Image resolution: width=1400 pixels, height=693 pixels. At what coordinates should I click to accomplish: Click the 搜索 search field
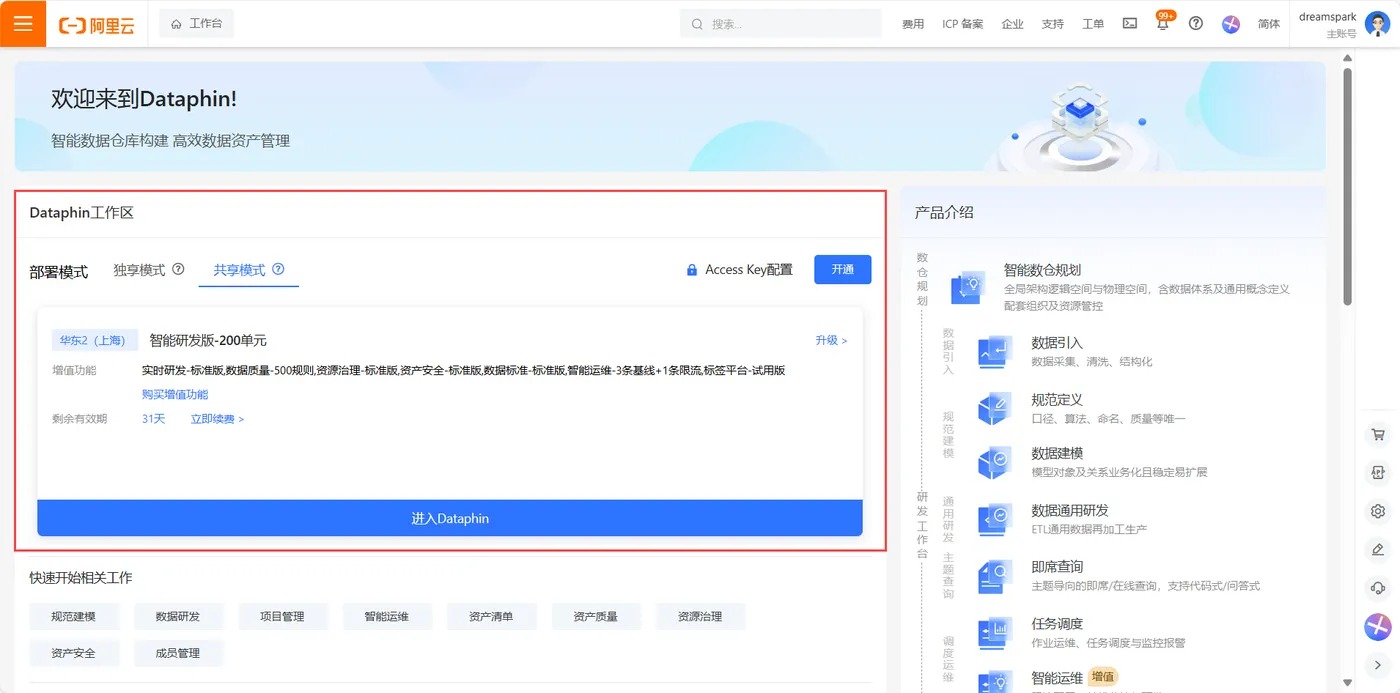pyautogui.click(x=781, y=24)
